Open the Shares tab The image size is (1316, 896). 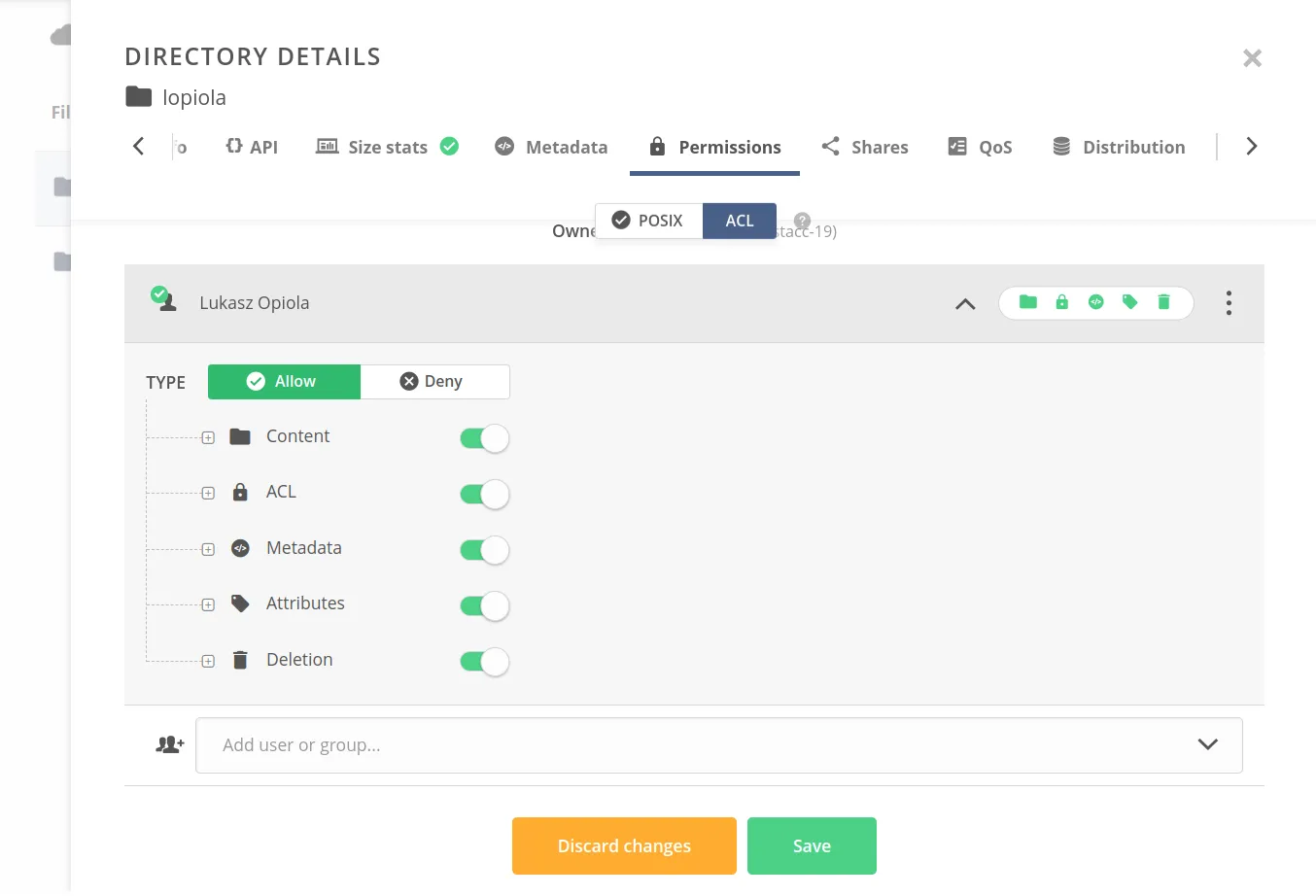[x=865, y=147]
